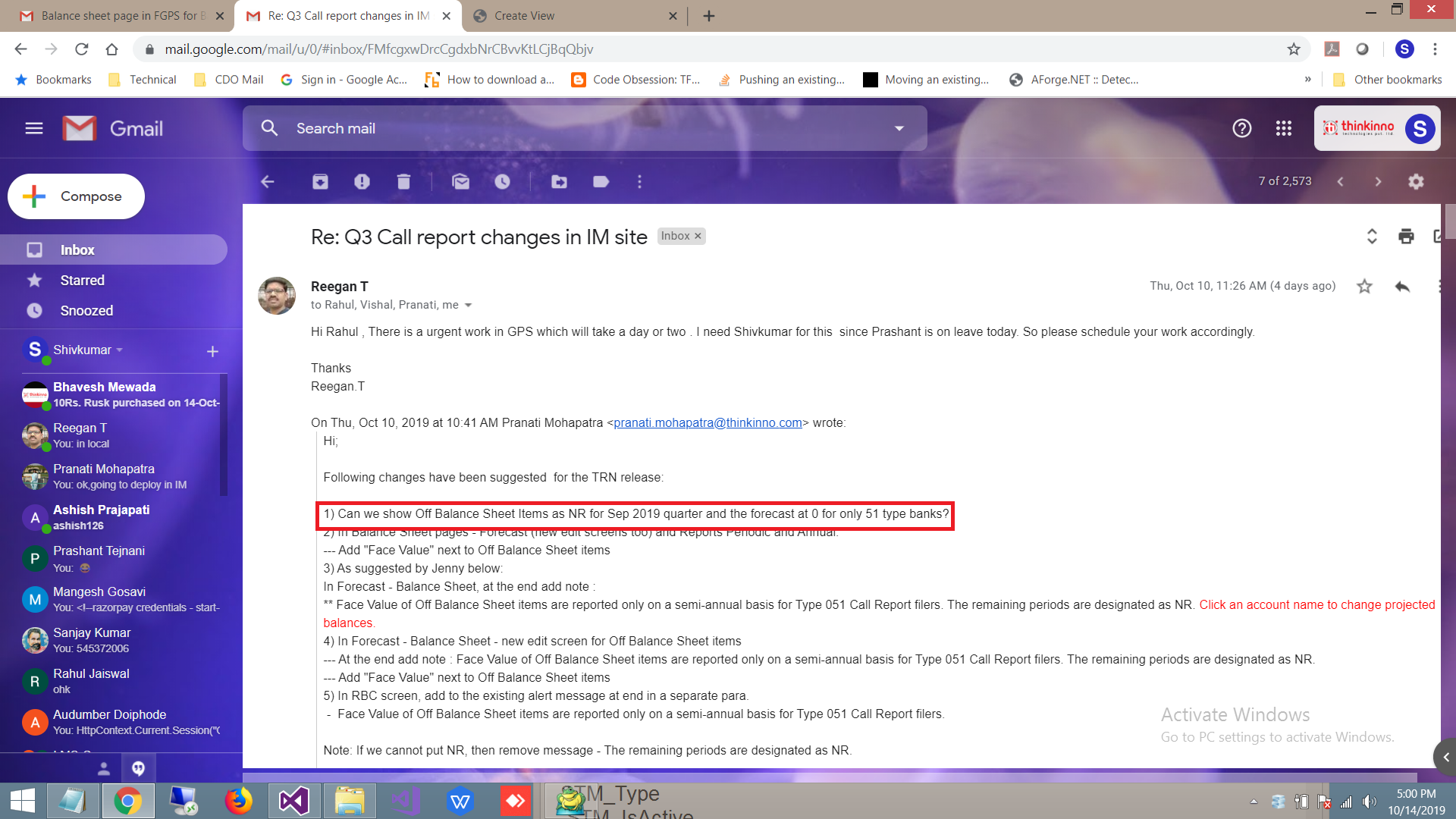Open CDO Mail bookmark folder
1456x819 pixels.
tap(228, 80)
